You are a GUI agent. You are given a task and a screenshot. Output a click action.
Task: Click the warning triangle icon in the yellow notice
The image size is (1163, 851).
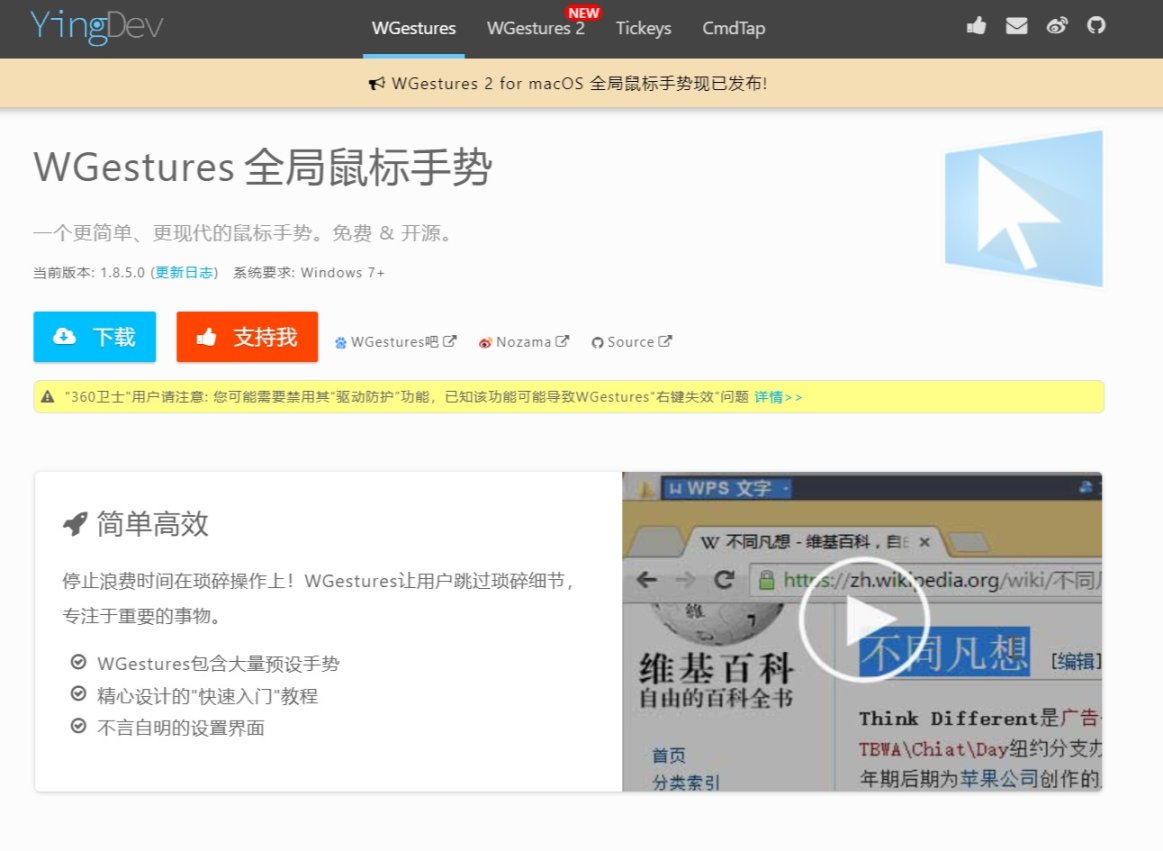pyautogui.click(x=48, y=397)
